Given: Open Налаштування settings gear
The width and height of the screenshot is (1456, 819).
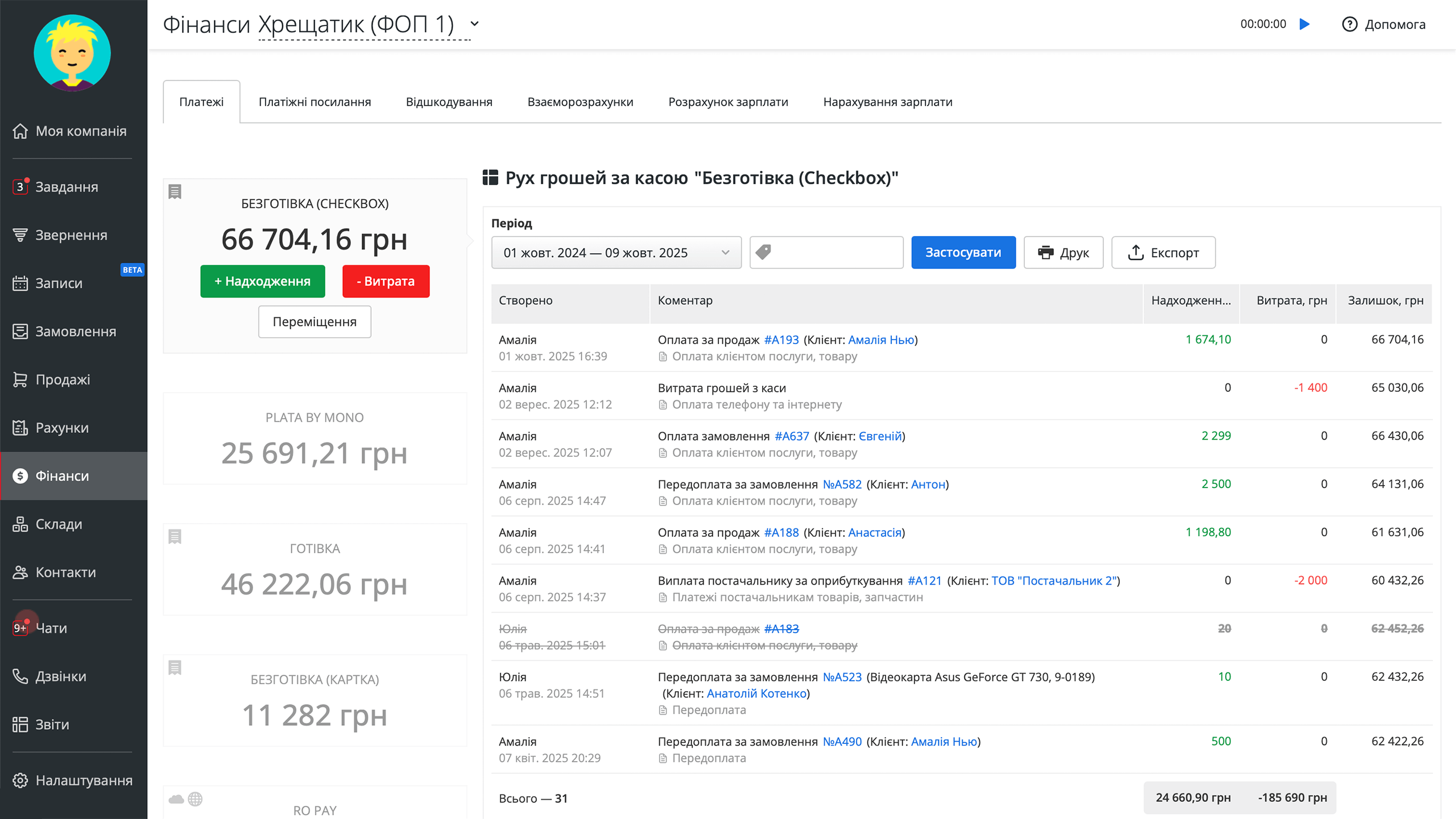Looking at the screenshot, I should coord(20,780).
